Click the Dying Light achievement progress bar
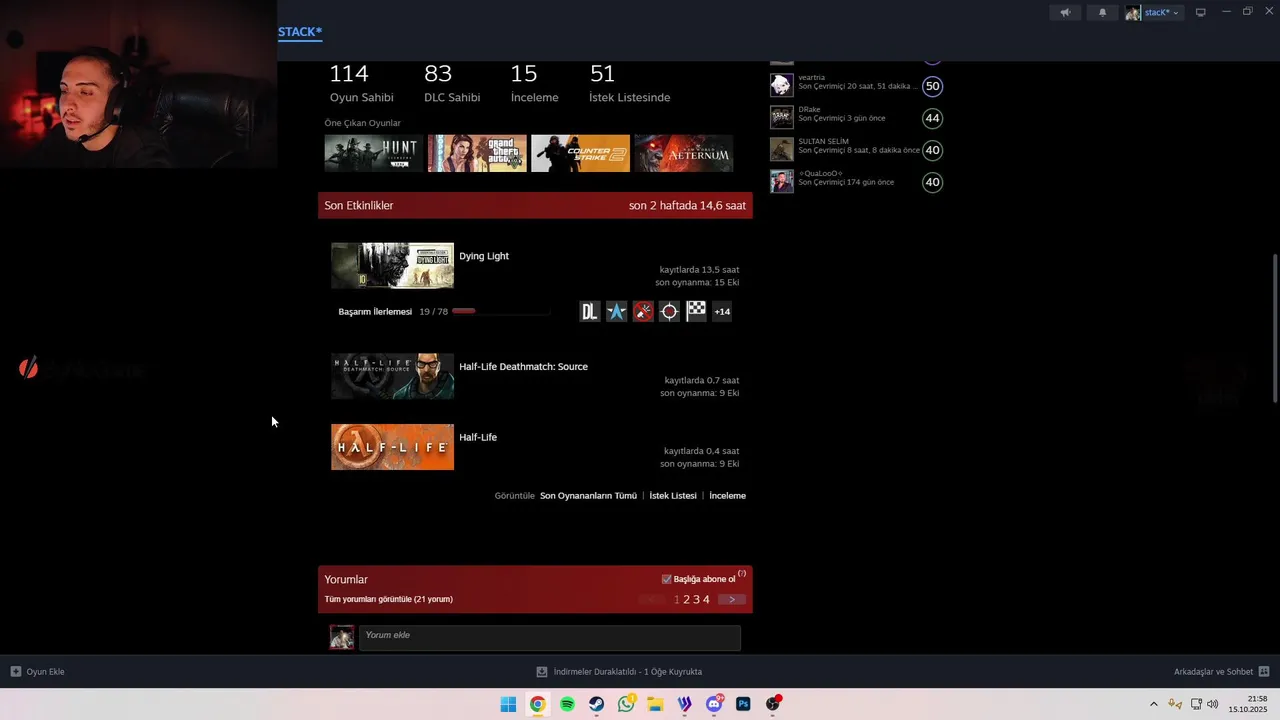 pos(501,312)
